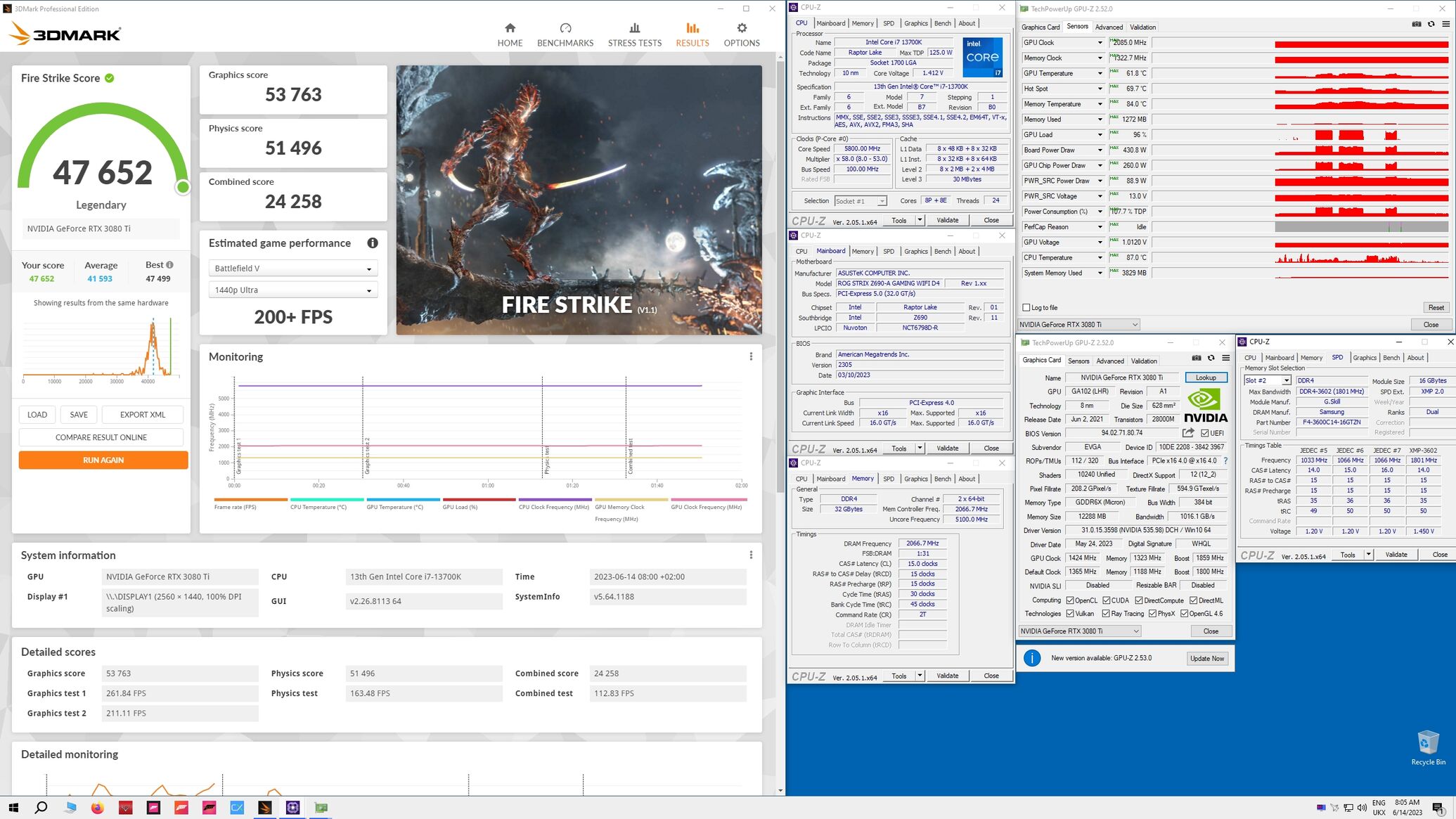Open the GPU Clock sensor dropdown arrow
Screen dimensions: 1456x819
coord(1100,43)
